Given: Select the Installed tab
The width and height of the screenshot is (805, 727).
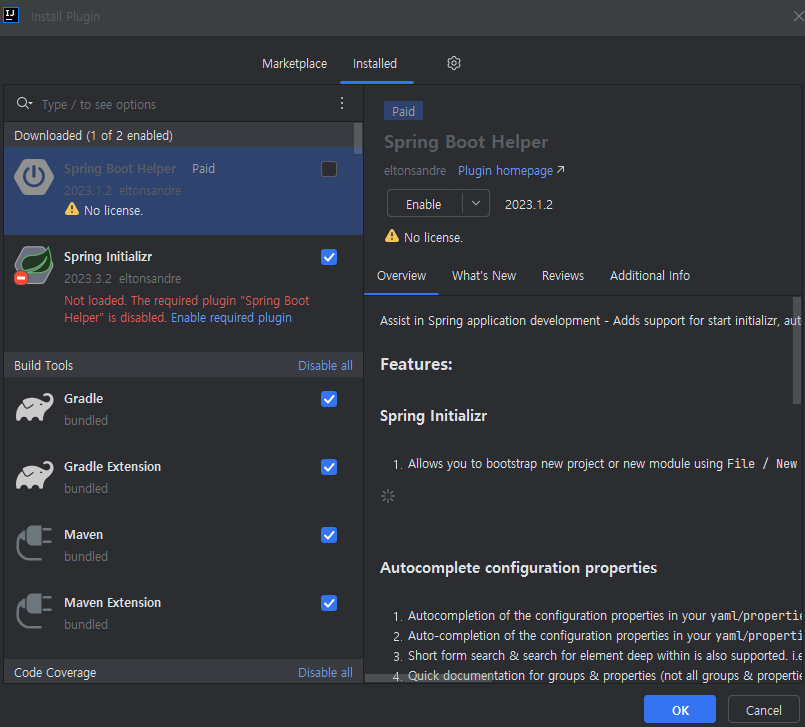Looking at the screenshot, I should coord(375,64).
